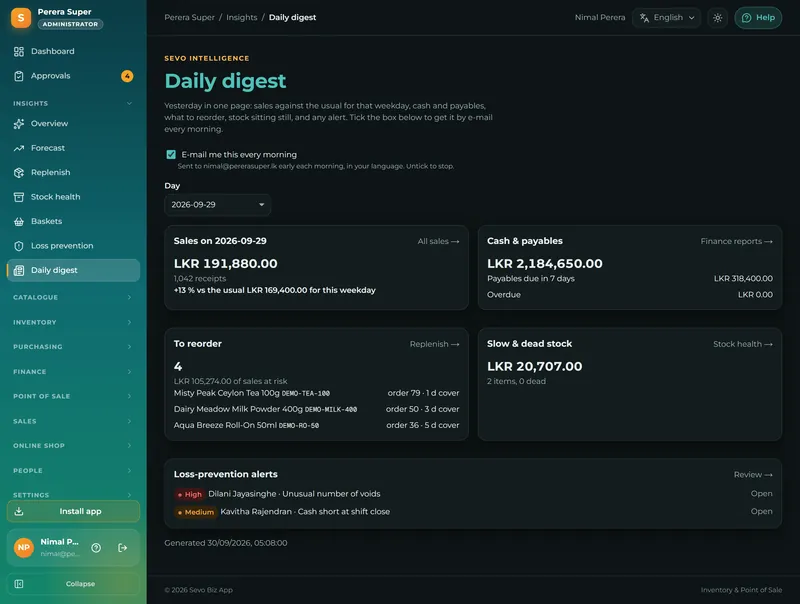Collapse the sidebar with the Collapse button
The height and width of the screenshot is (604, 800).
click(73, 584)
